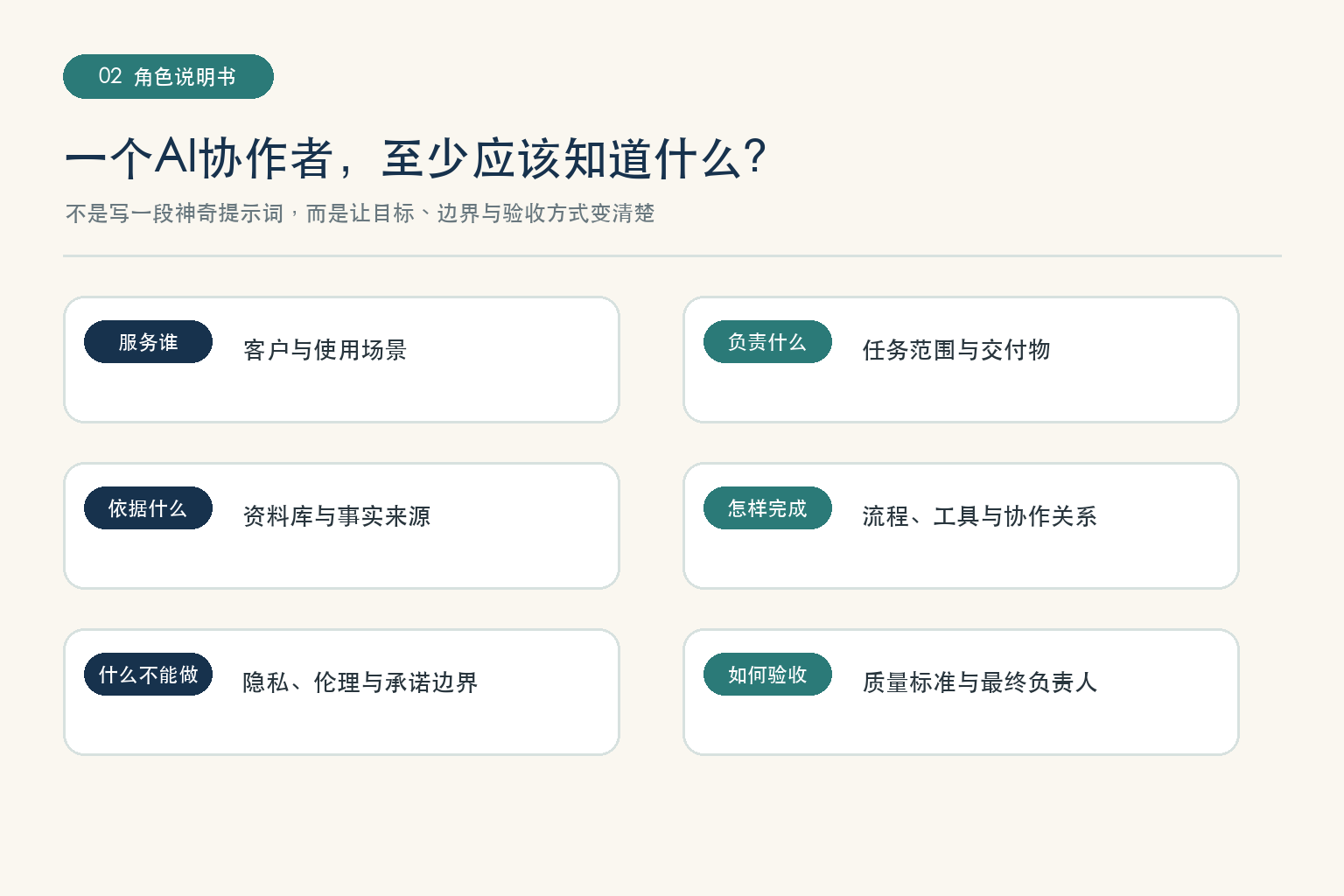Select the 负责什么 pill label
The width and height of the screenshot is (1344, 896).
(767, 342)
